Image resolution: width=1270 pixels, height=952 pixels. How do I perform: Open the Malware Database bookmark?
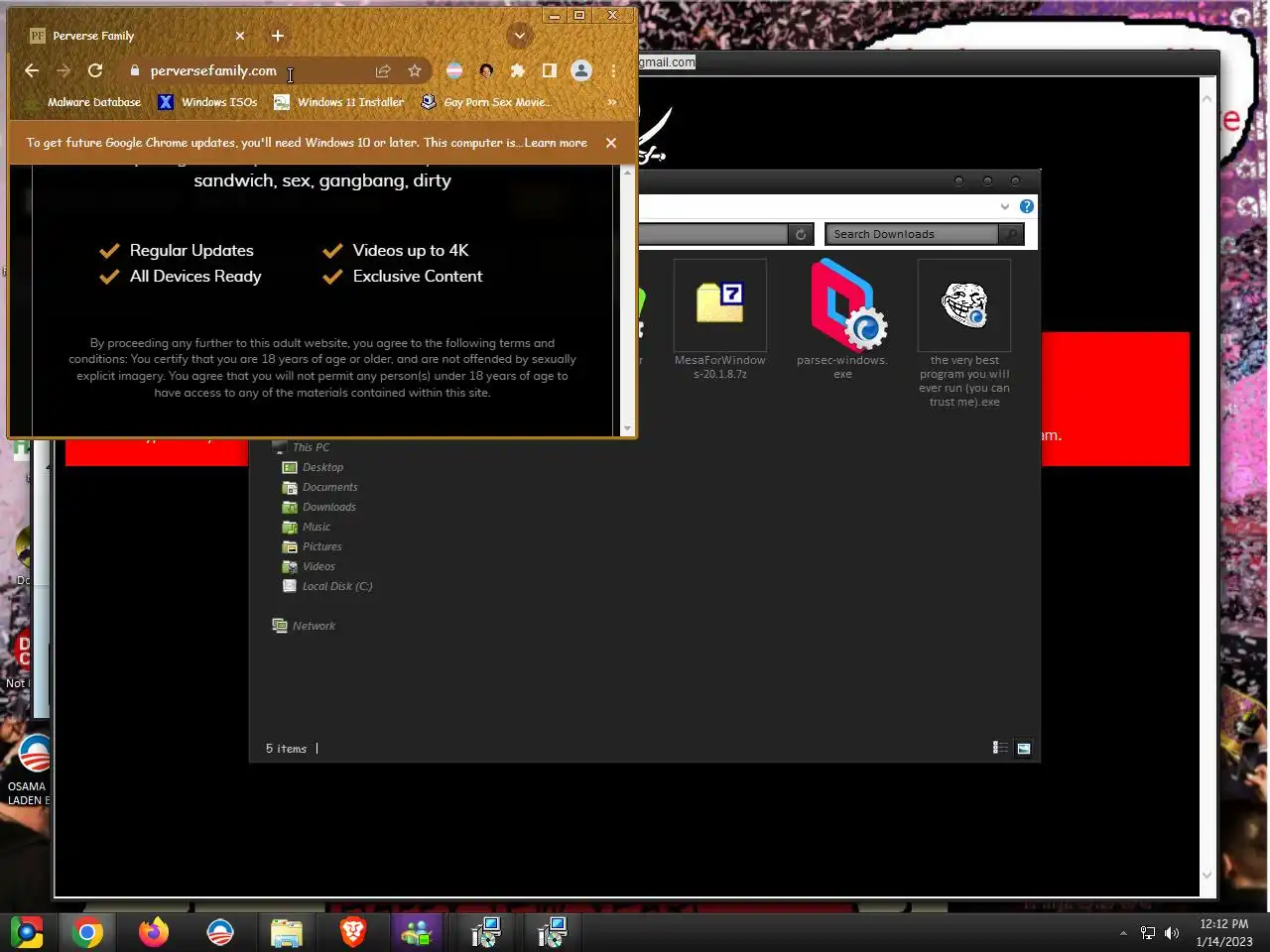84,102
